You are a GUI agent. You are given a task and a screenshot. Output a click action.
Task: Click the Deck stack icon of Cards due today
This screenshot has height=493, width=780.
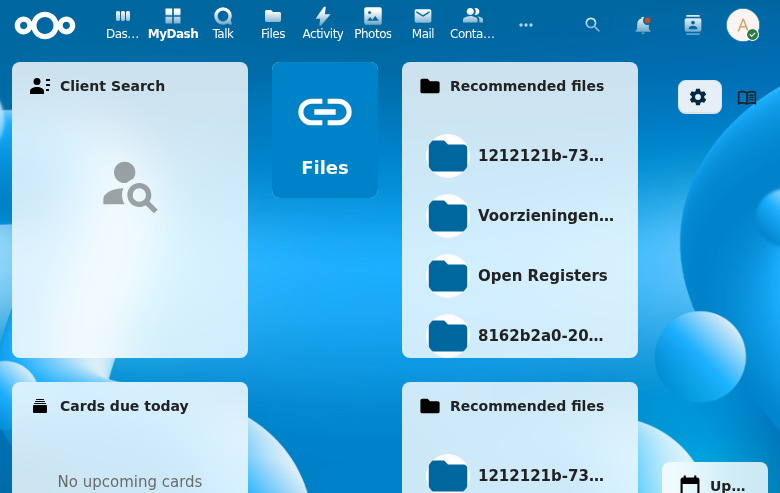click(x=40, y=406)
